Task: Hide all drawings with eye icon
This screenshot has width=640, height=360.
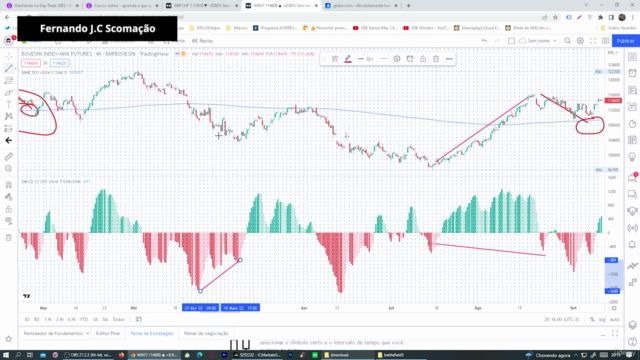Action: coord(9,221)
